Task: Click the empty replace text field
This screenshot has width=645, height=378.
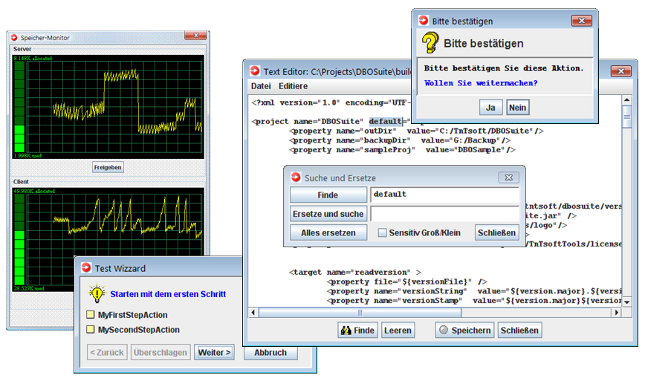Action: pos(445,214)
